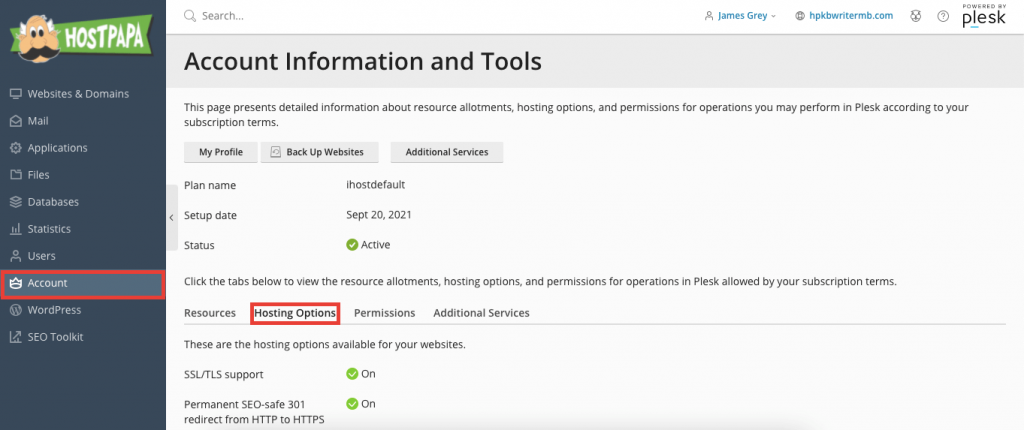This screenshot has height=430, width=1024.
Task: Open James Grey account dropdown
Action: click(x=741, y=16)
